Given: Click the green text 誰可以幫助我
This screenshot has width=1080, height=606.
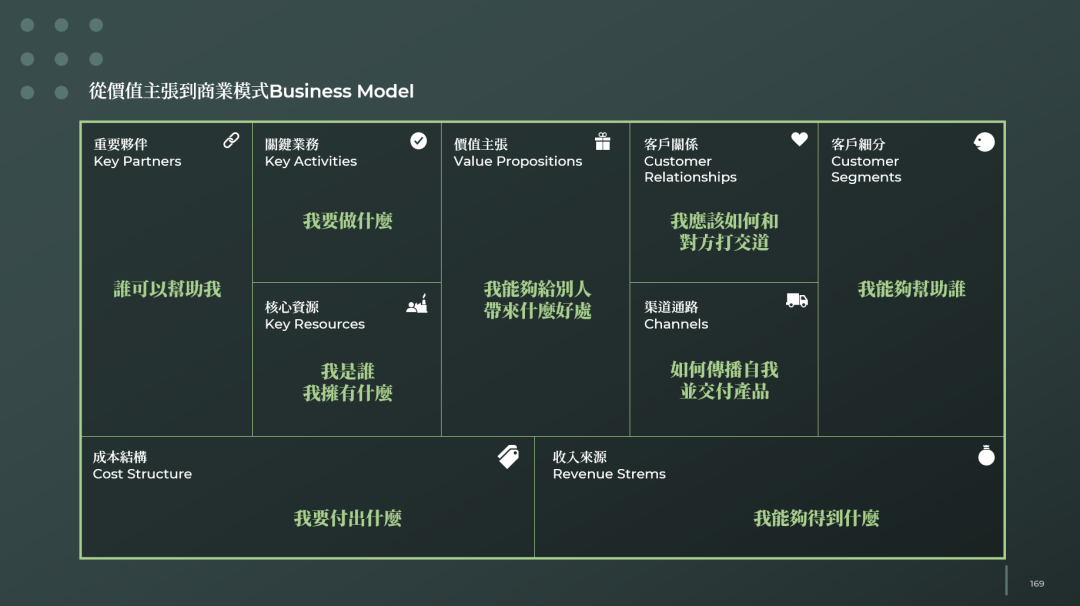Looking at the screenshot, I should pyautogui.click(x=167, y=289).
